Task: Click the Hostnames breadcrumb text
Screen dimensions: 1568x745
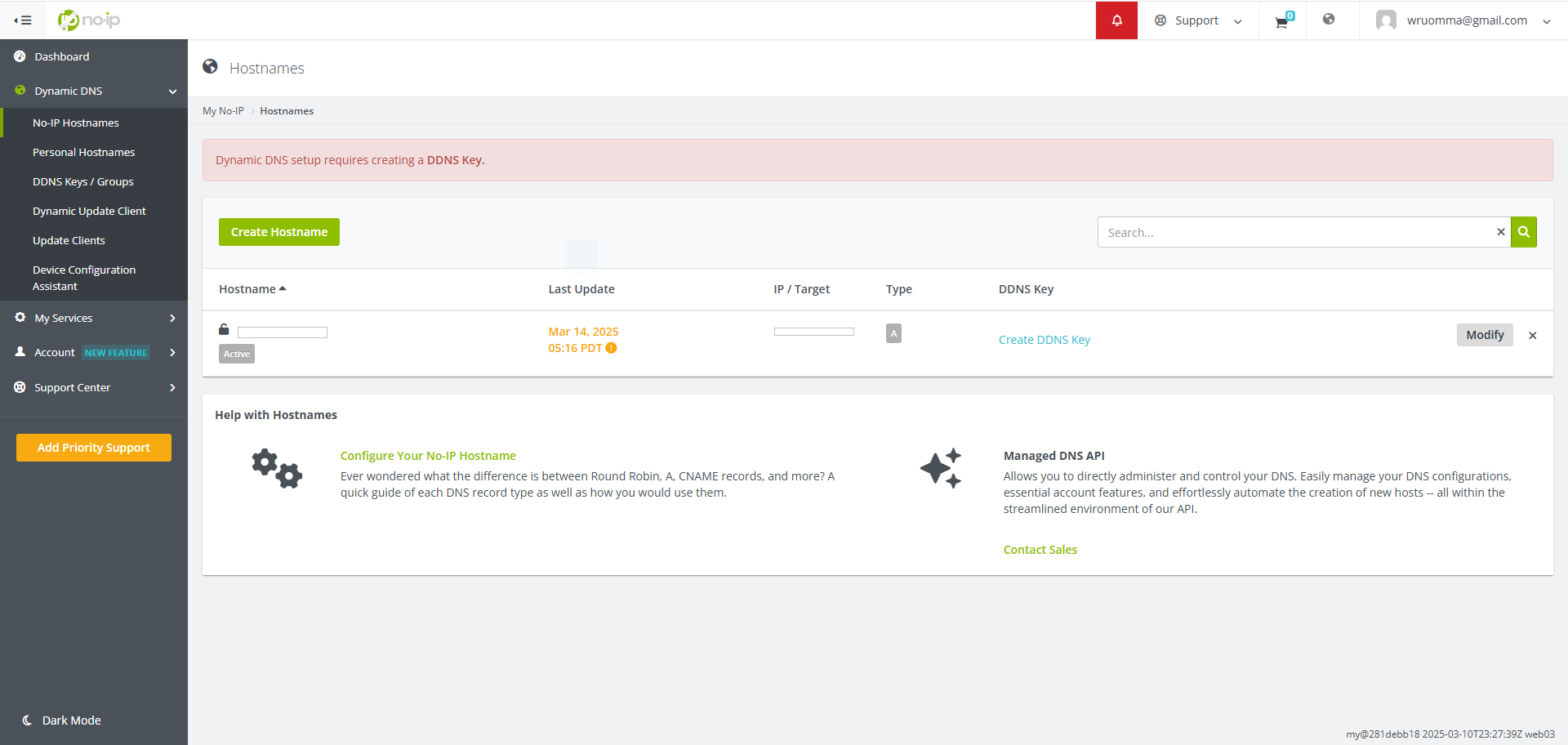Action: tap(287, 111)
